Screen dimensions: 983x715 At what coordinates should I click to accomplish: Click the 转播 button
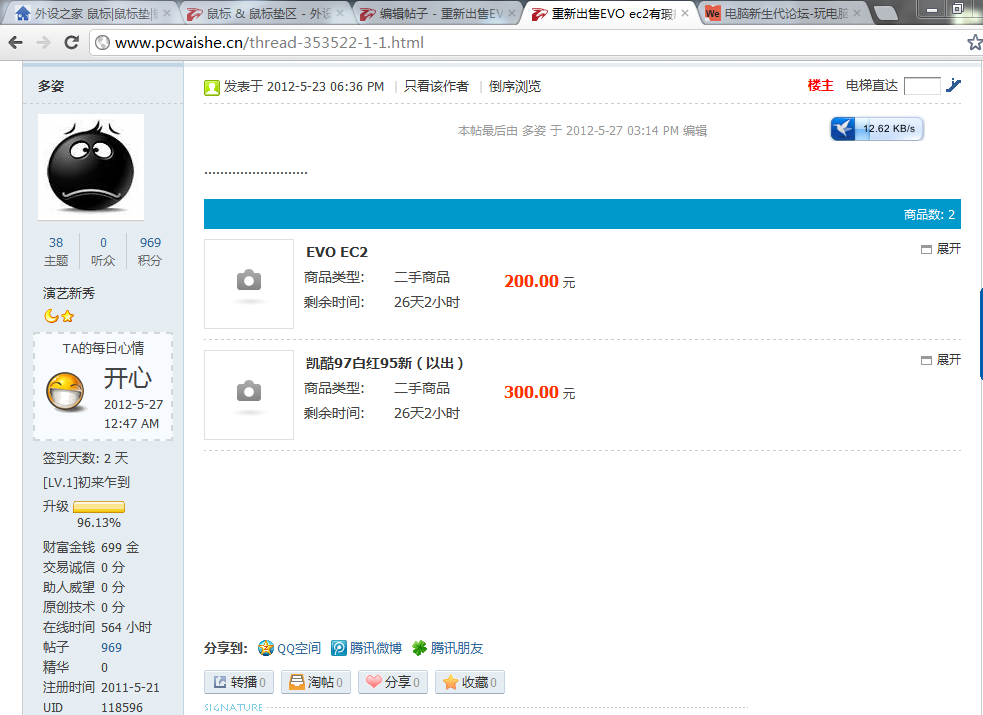pyautogui.click(x=239, y=682)
